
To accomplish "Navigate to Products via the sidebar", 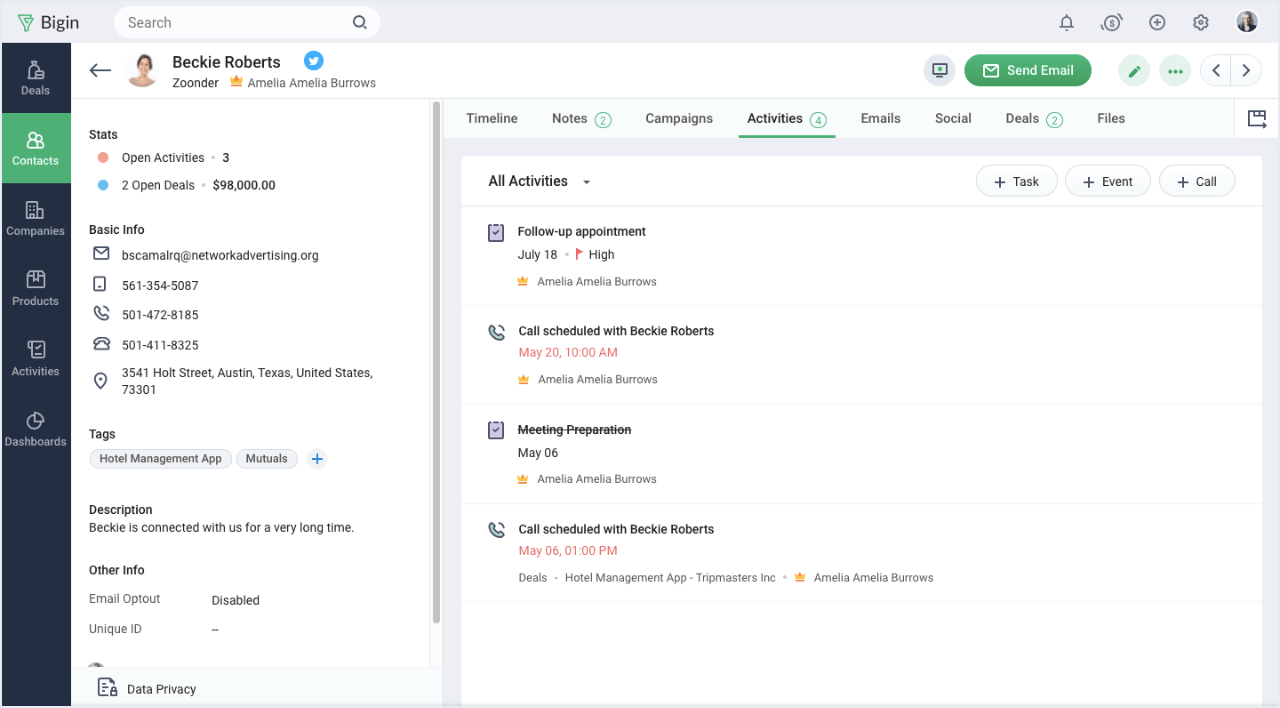I will (35, 289).
